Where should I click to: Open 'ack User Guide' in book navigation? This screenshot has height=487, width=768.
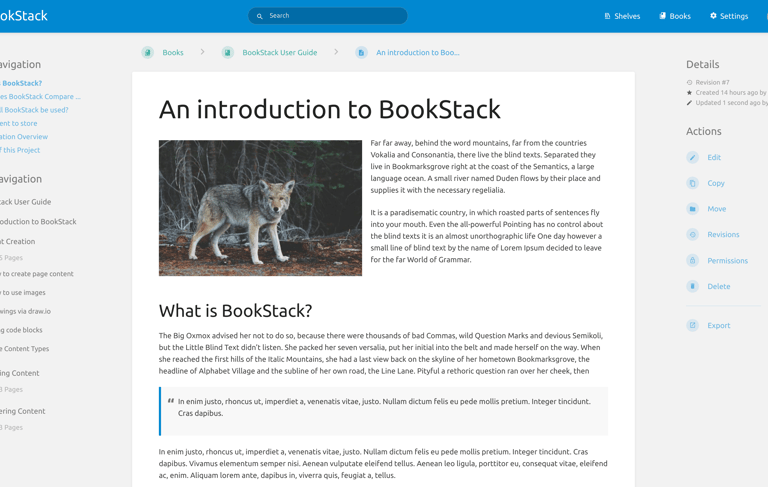pyautogui.click(x=25, y=202)
